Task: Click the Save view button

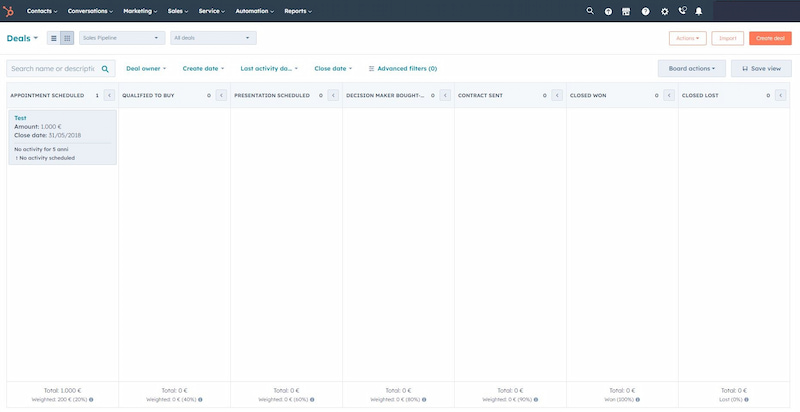Action: coord(761,69)
